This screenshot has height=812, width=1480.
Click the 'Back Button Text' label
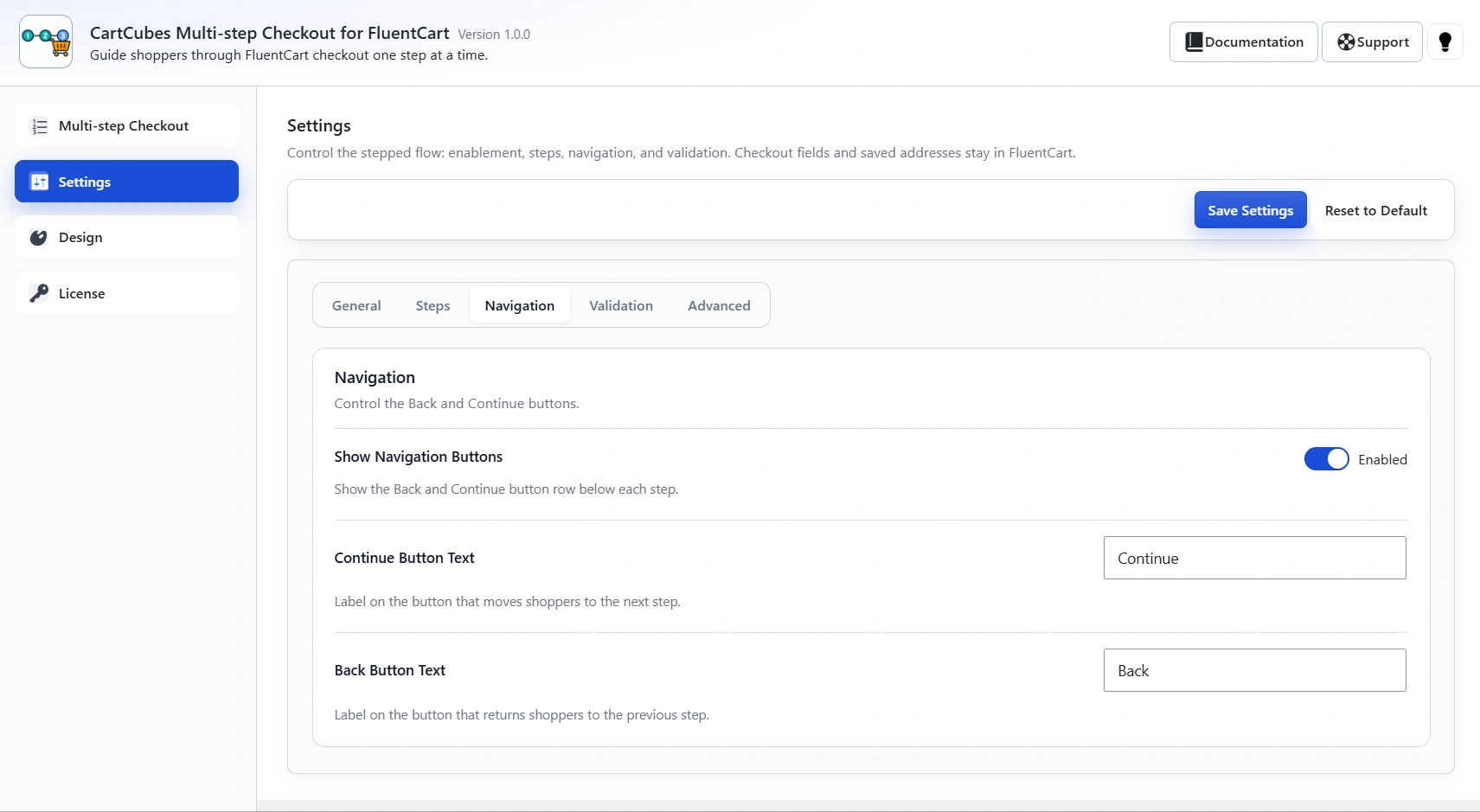pos(390,670)
